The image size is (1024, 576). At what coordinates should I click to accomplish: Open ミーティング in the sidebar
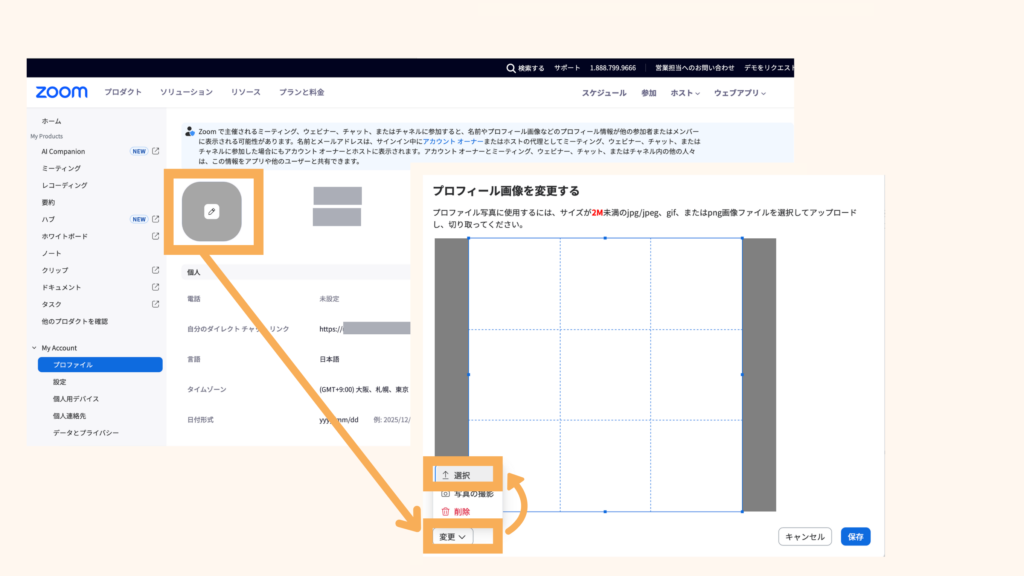click(x=61, y=168)
